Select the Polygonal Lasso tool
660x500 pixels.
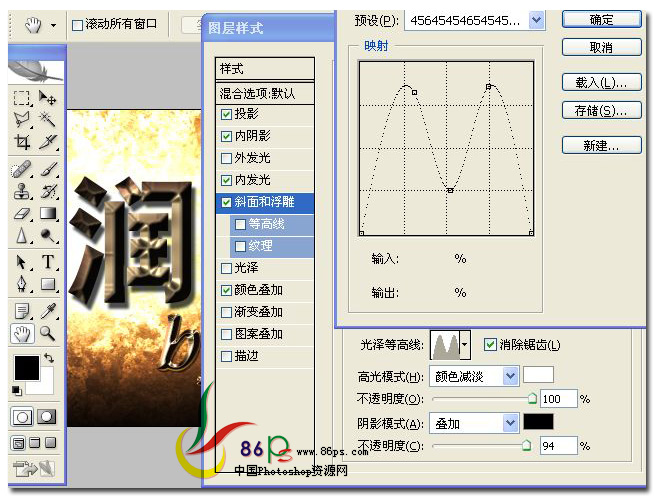(x=21, y=120)
